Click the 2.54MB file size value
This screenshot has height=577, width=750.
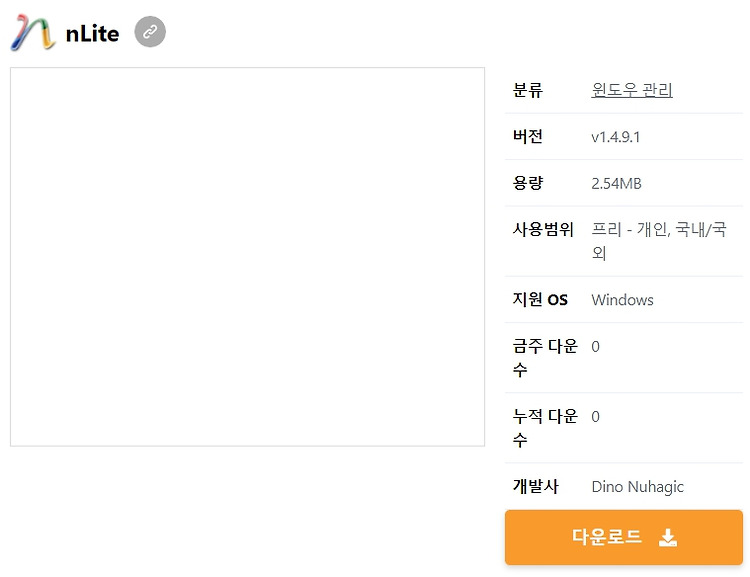(616, 183)
